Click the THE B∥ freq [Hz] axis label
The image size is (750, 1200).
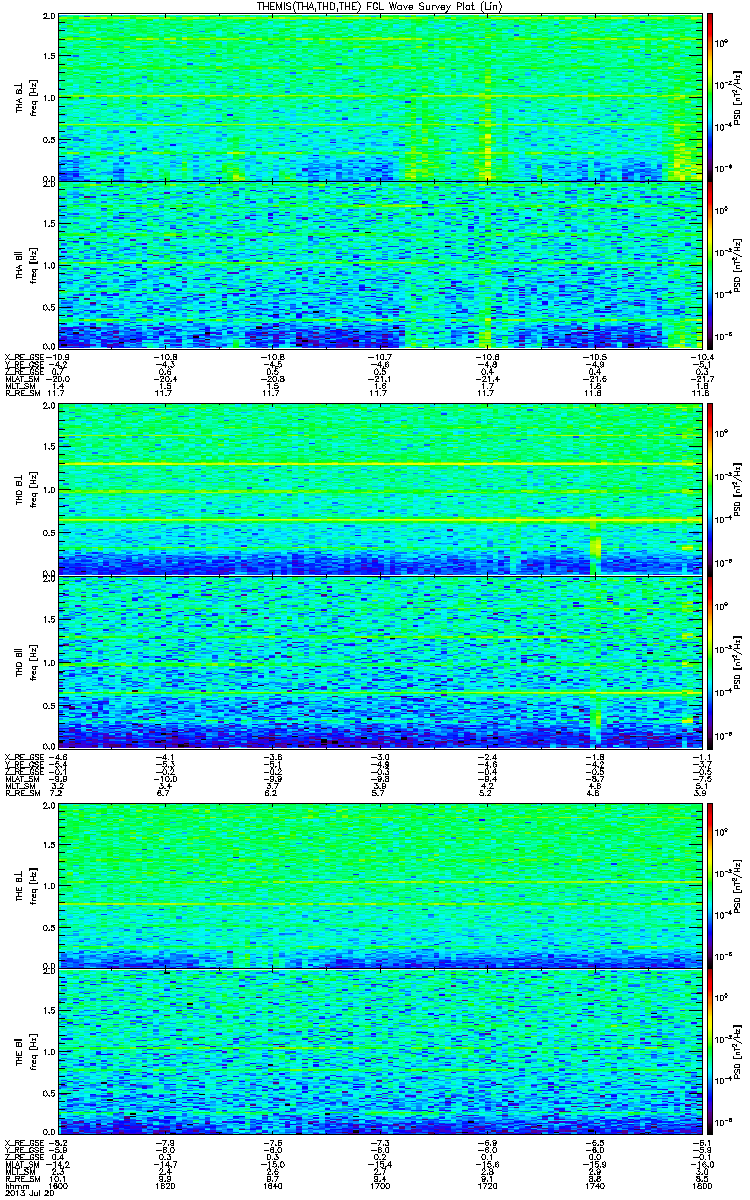[x=28, y=1052]
